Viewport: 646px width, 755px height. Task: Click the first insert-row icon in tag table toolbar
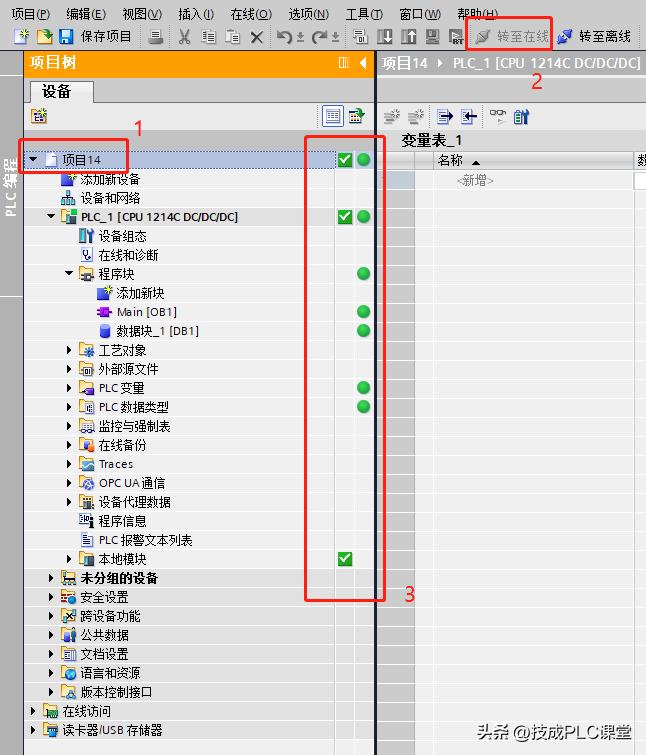(392, 117)
